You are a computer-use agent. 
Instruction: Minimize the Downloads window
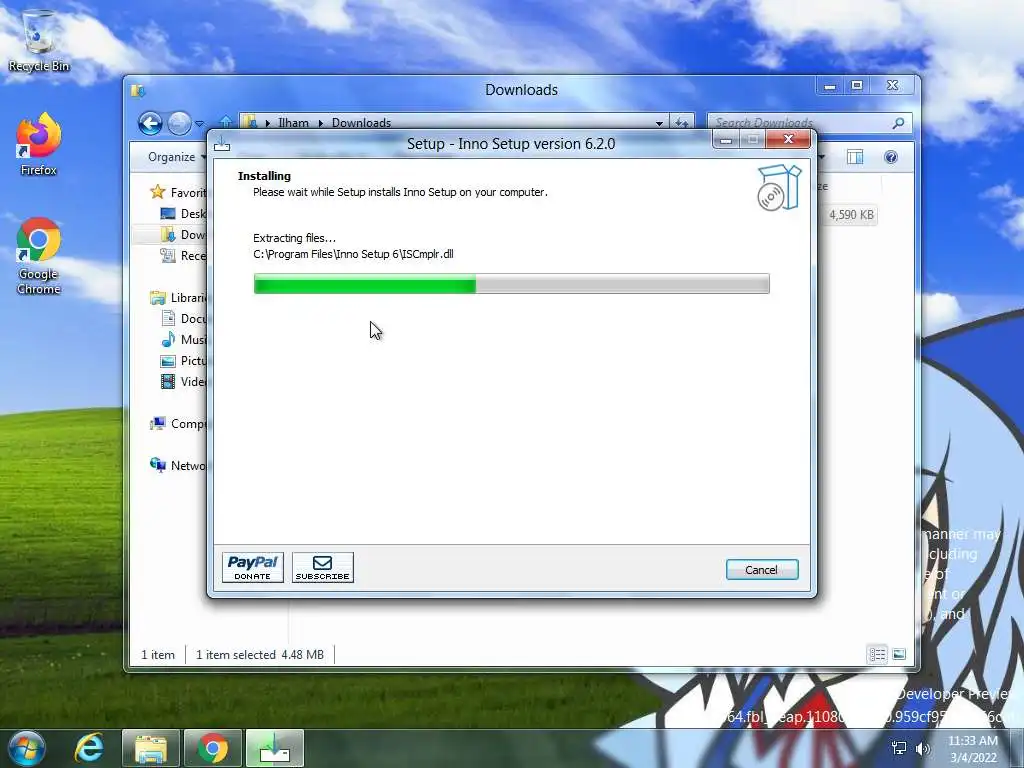pyautogui.click(x=829, y=86)
